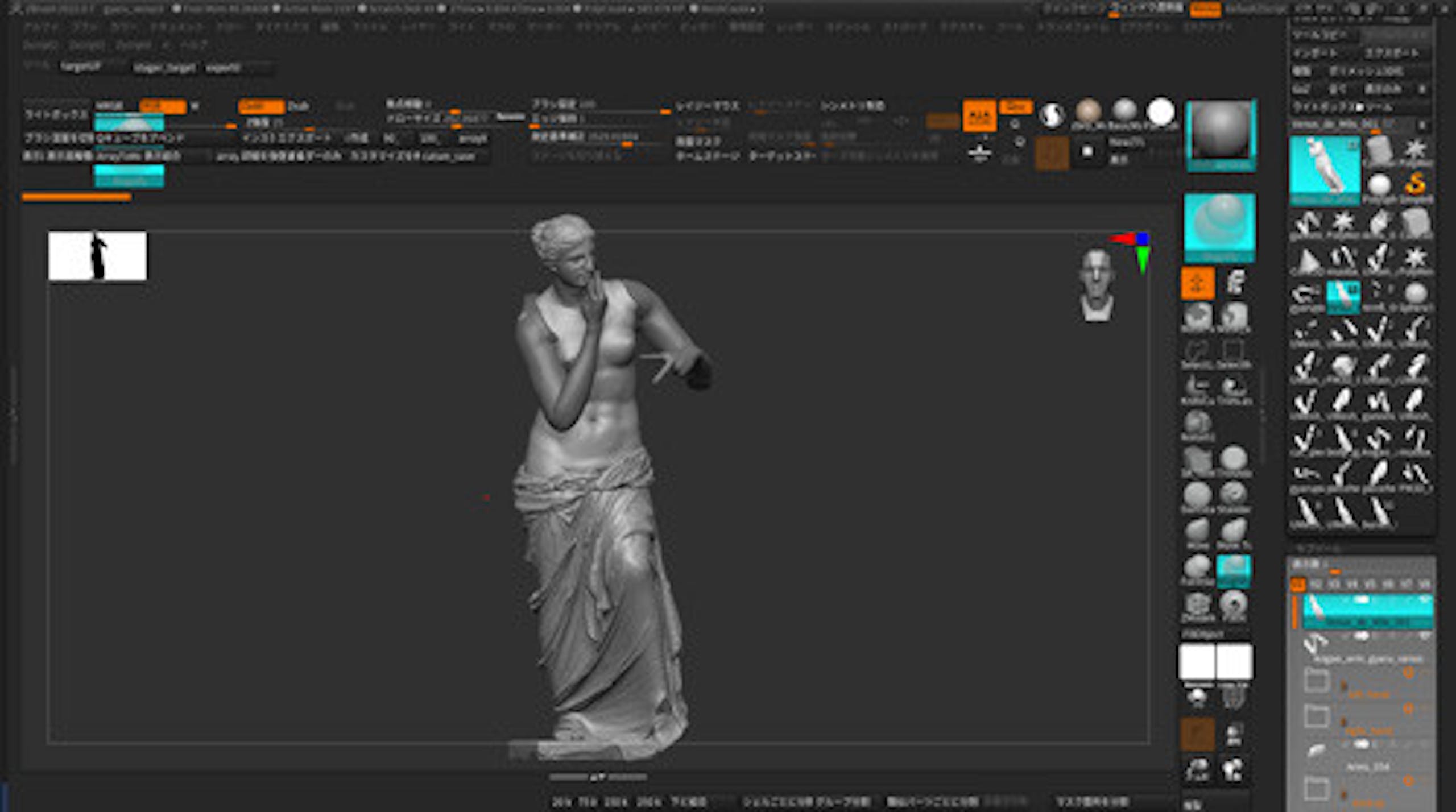This screenshot has height=812, width=1456.
Task: Toggle the レイジーマウス button
Action: (707, 106)
